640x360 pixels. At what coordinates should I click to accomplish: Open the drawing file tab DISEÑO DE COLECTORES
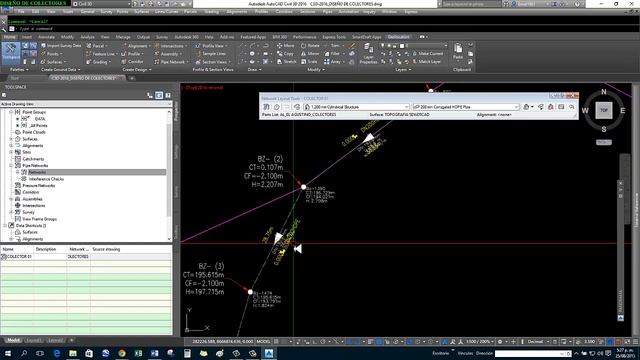pyautogui.click(x=84, y=78)
